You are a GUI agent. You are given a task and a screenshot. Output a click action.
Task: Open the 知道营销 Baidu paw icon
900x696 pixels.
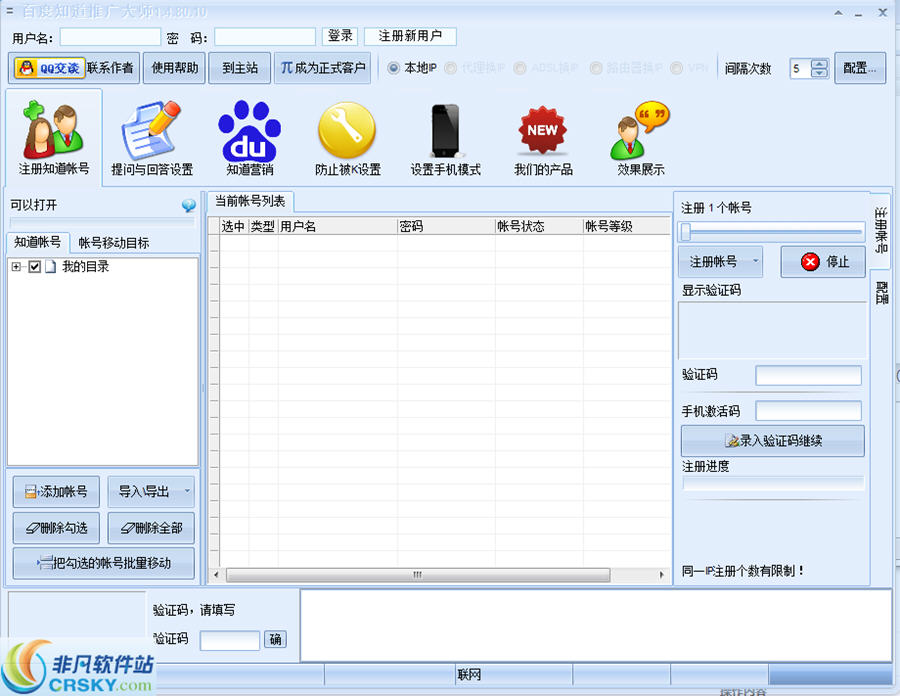point(249,138)
